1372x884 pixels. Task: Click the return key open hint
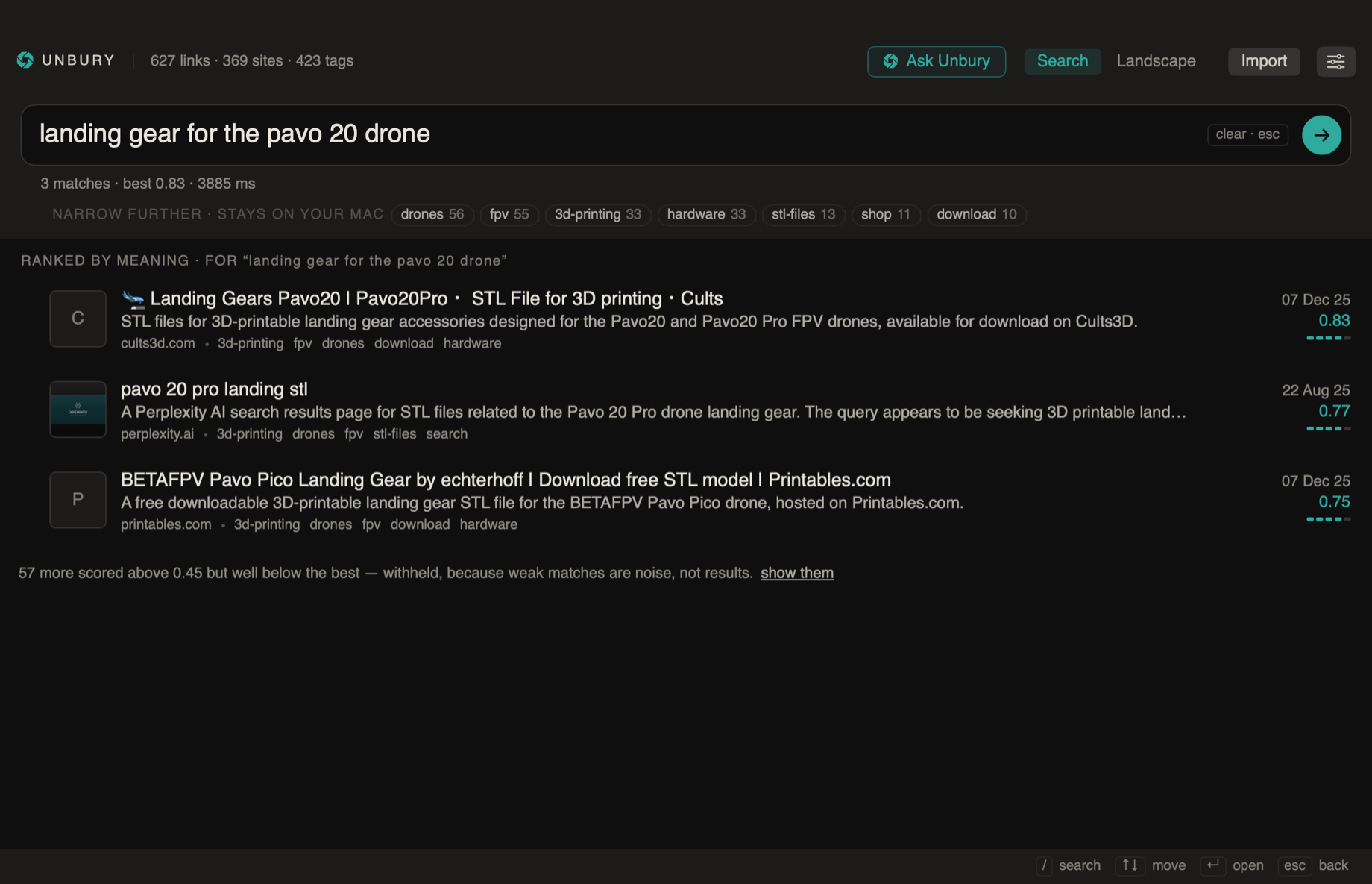click(x=1213, y=865)
